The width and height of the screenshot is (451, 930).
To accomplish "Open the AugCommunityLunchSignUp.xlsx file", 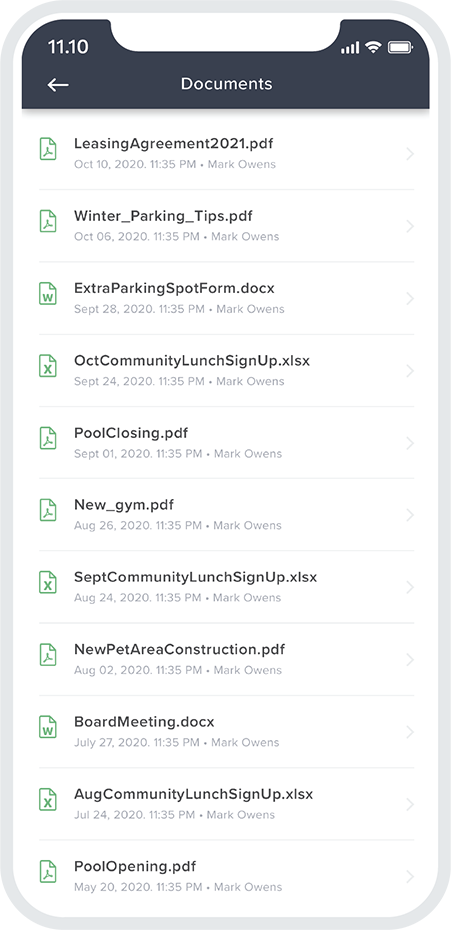I will coord(227,804).
